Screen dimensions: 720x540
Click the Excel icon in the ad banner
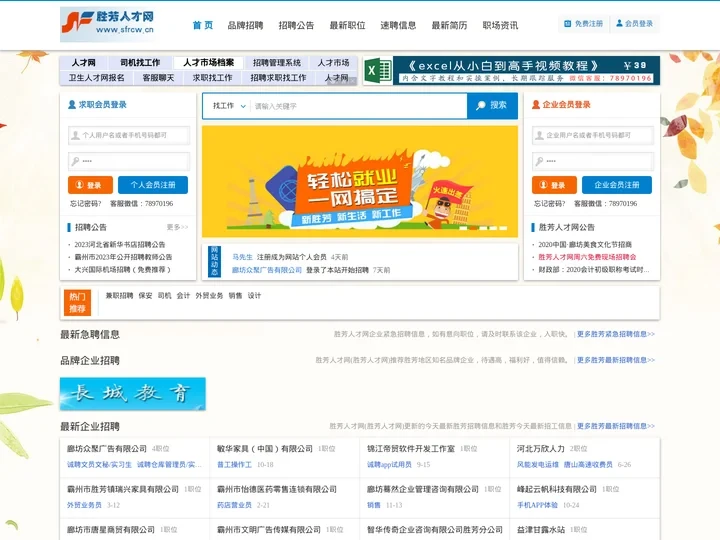[x=378, y=71]
